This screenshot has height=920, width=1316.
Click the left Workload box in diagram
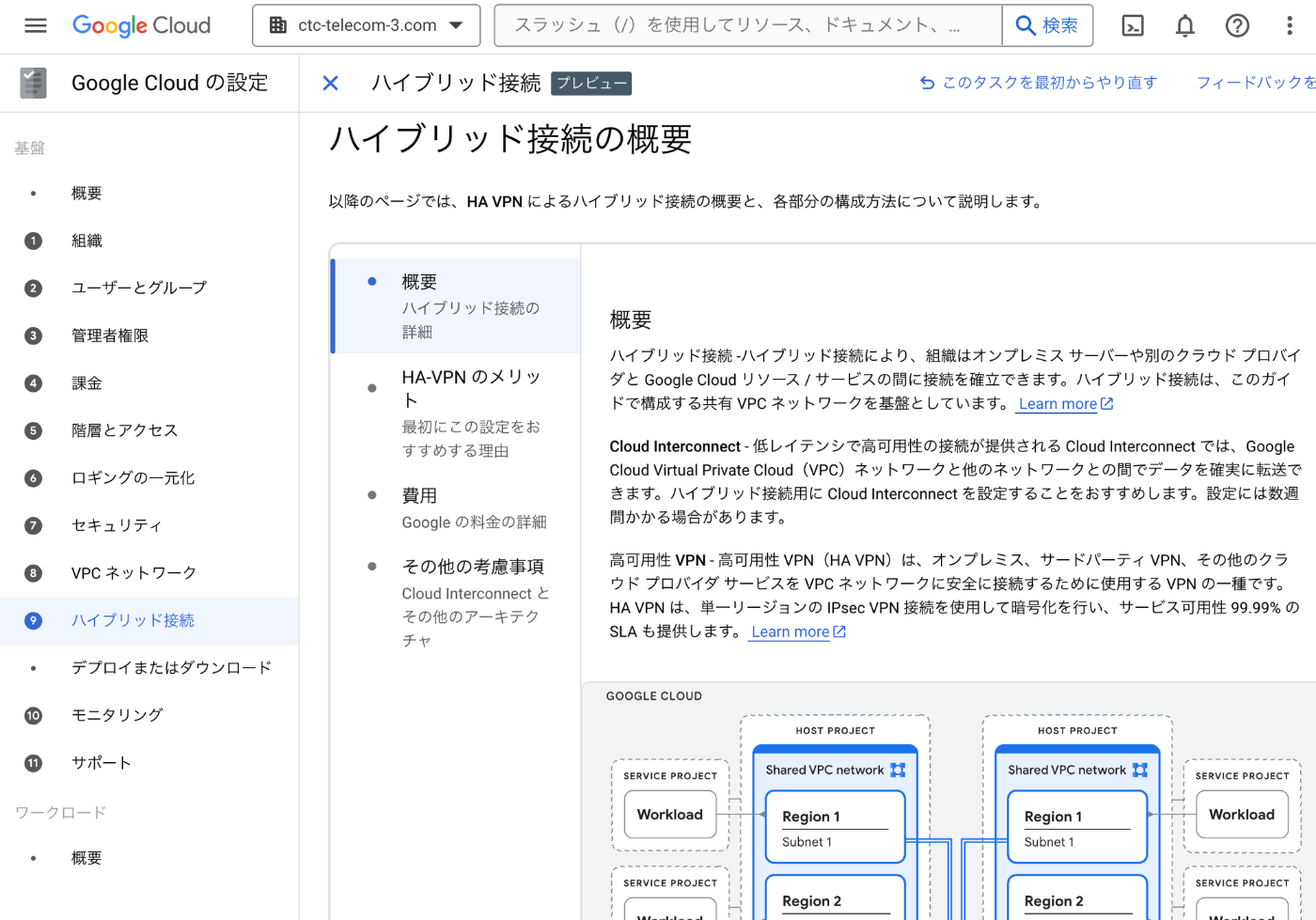point(670,815)
